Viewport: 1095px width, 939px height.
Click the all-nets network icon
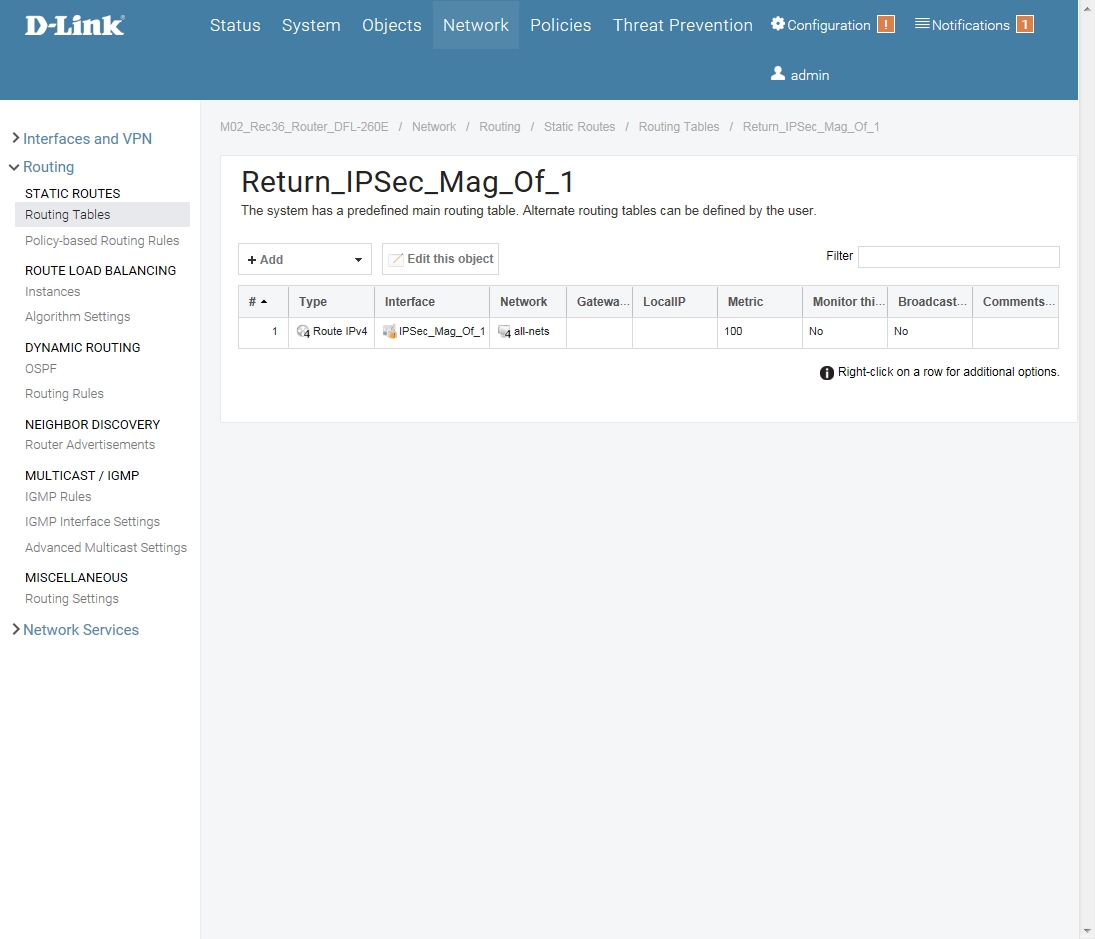coord(504,332)
